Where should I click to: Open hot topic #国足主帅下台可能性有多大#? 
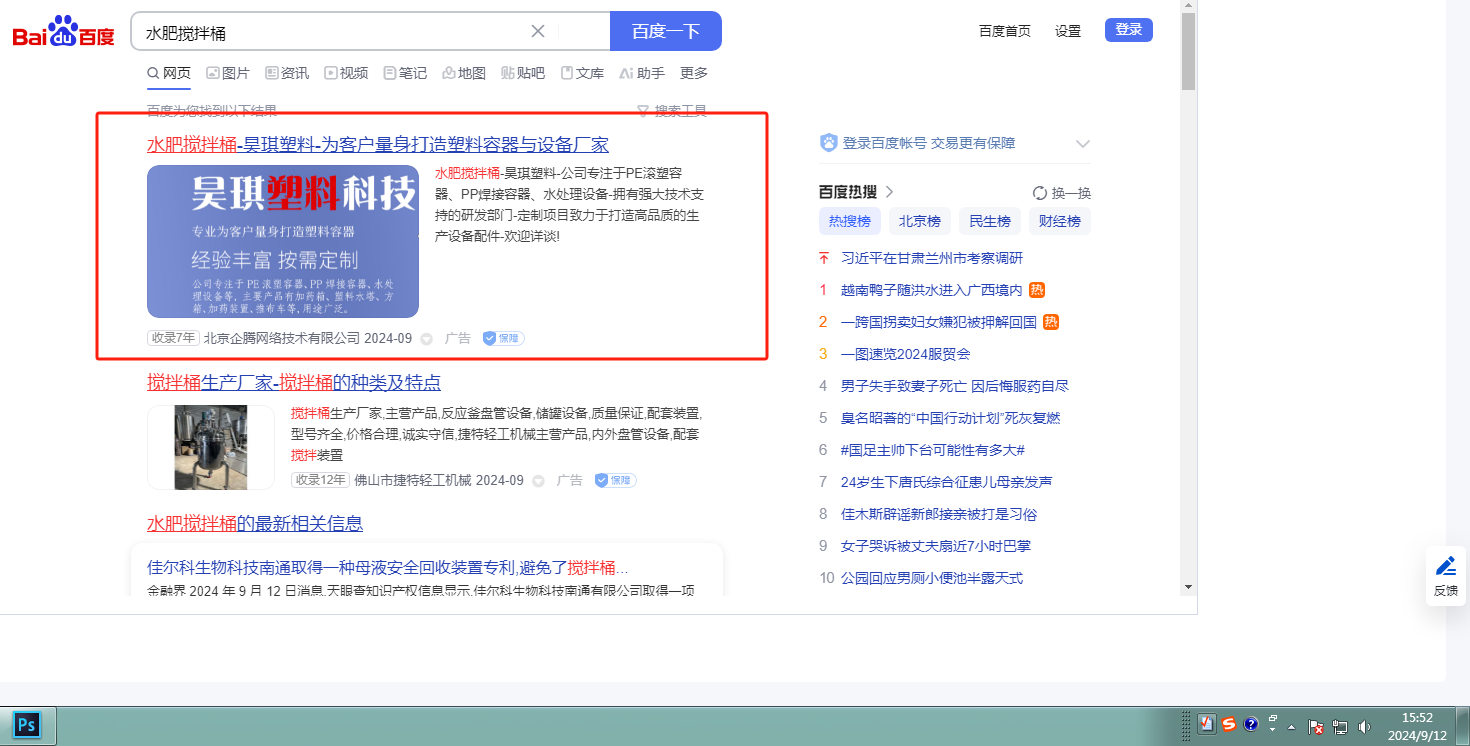tap(933, 450)
